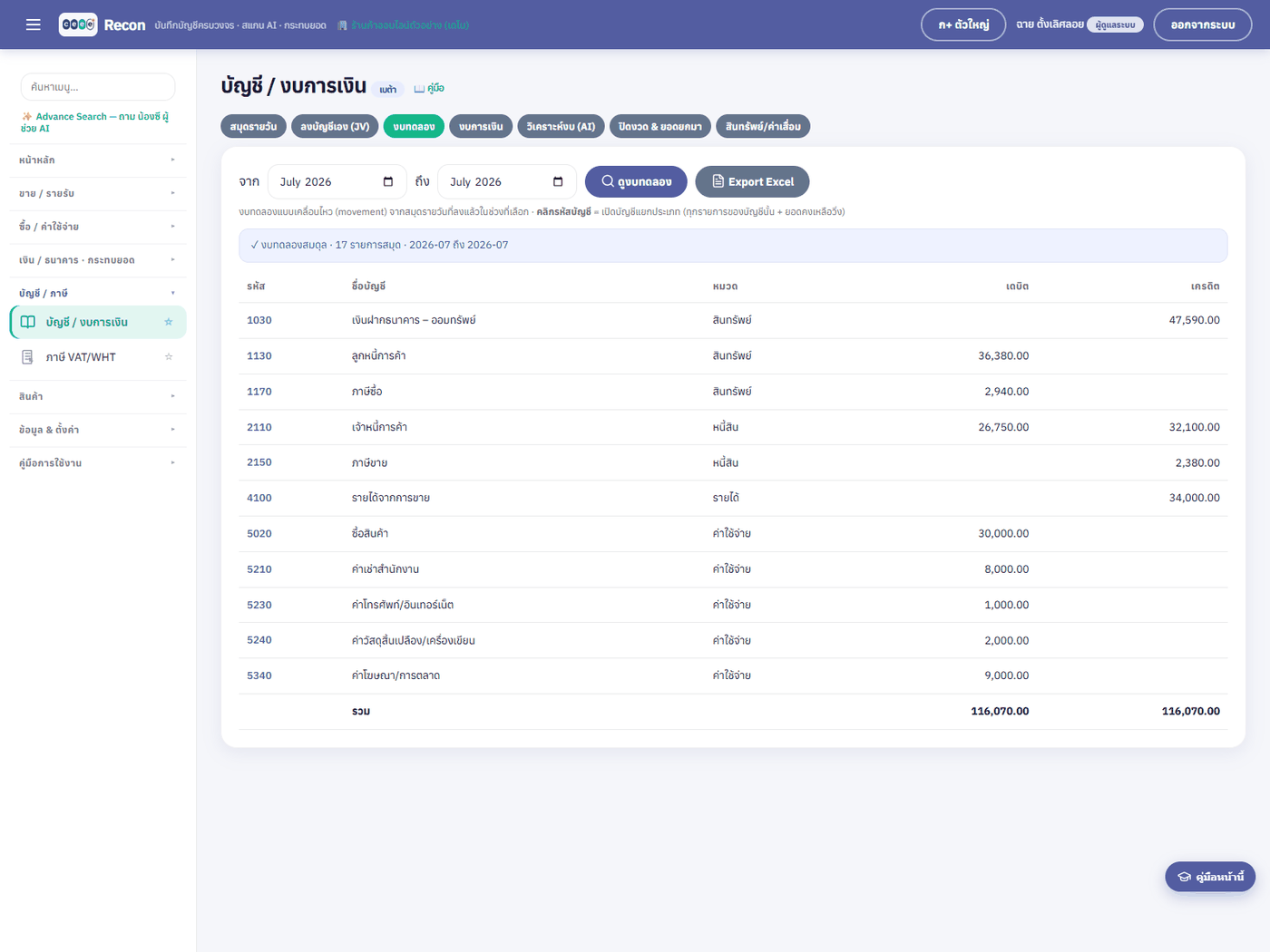Click the sparkle icon before Advance Search
The width and height of the screenshot is (1270, 952).
coord(27,117)
